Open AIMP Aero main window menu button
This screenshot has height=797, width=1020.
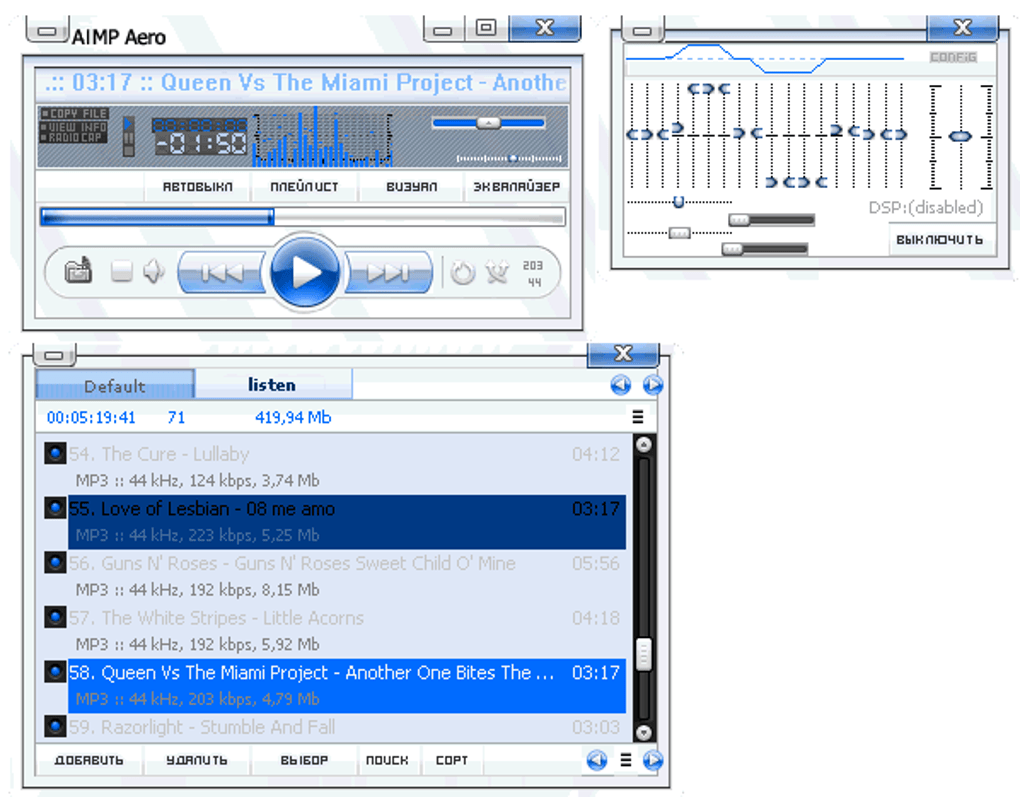pyautogui.click(x=47, y=31)
